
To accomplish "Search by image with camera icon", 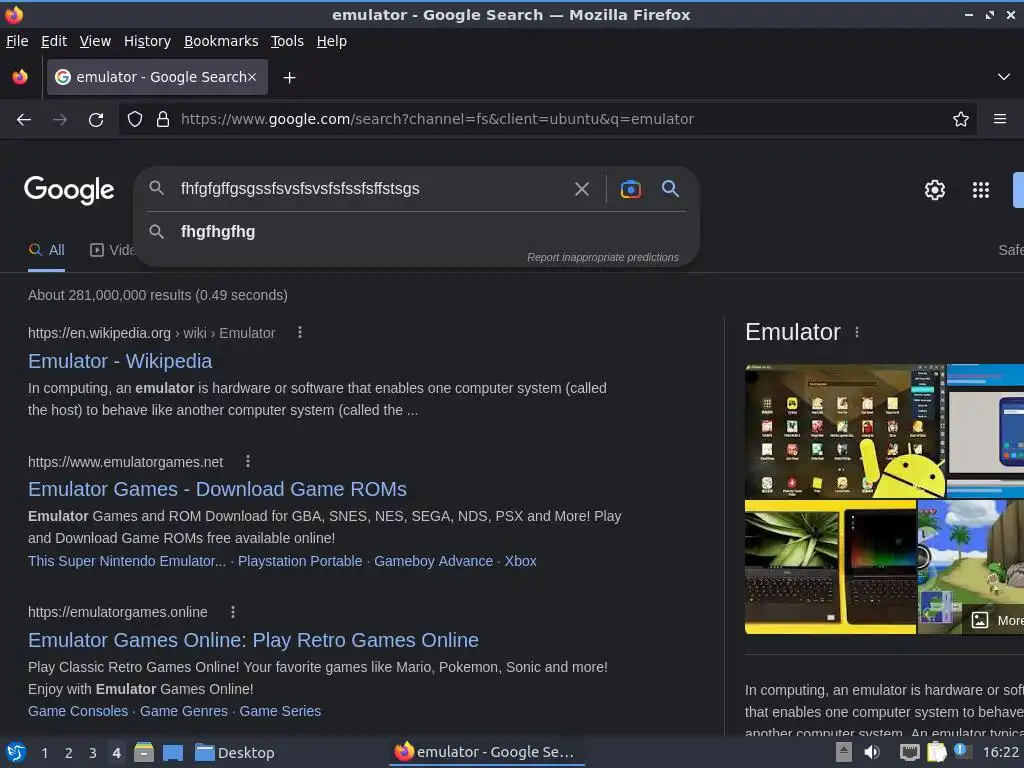I will tap(630, 189).
